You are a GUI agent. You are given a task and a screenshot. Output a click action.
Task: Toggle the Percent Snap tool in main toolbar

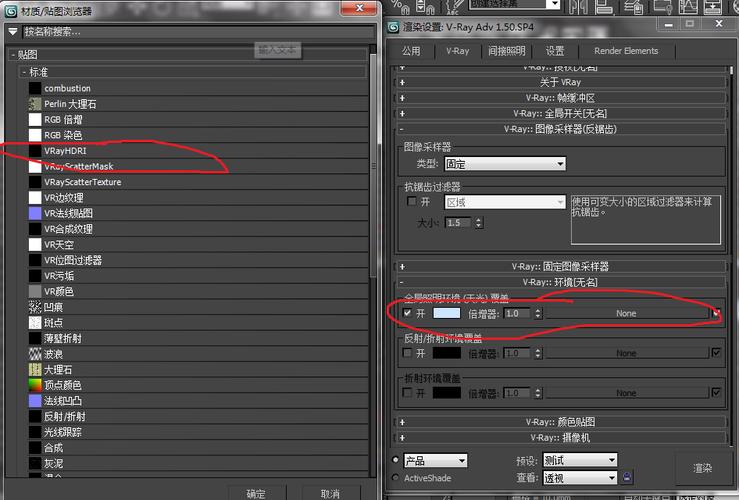click(401, 6)
